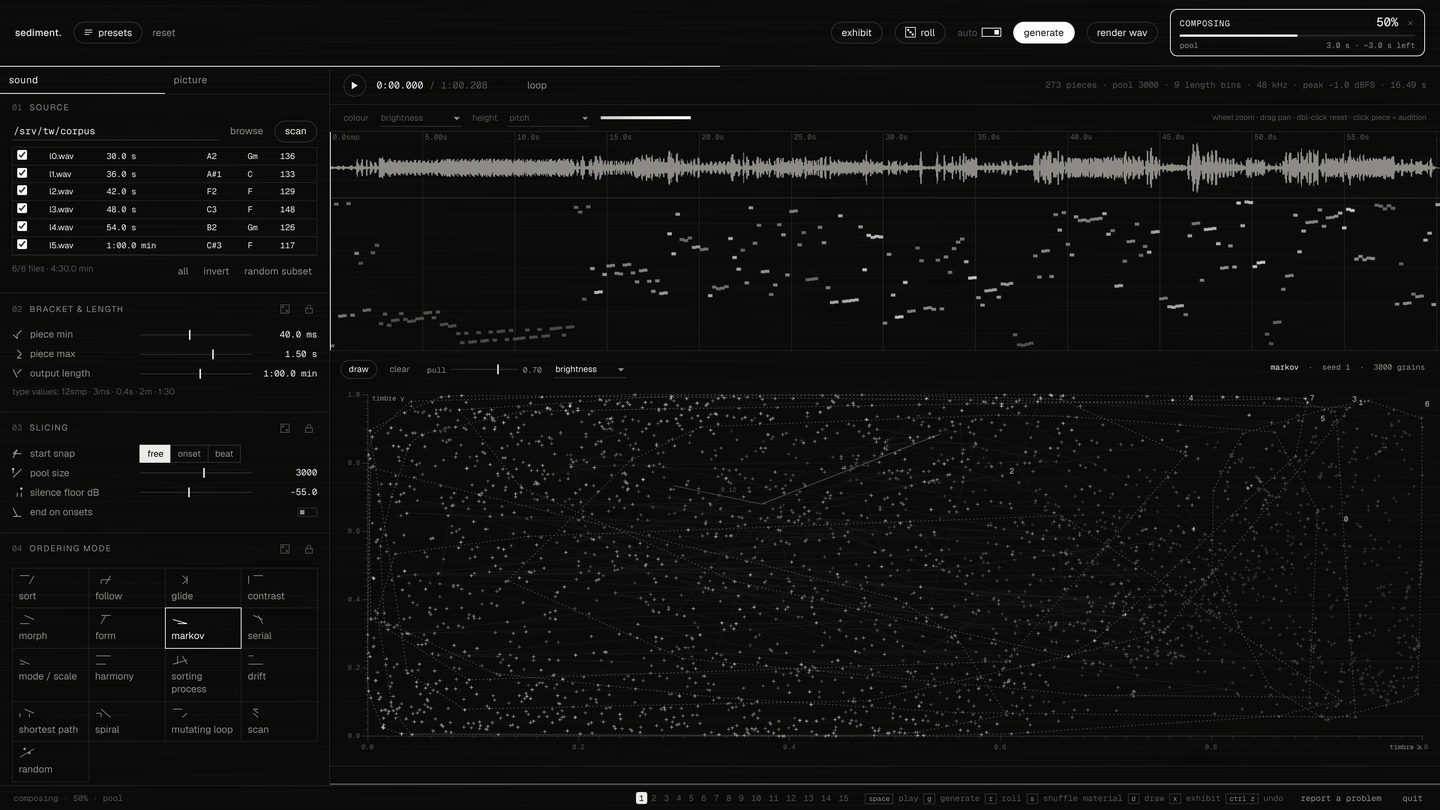Select the serial ordering mode
Screen dimensions: 1440x810
tap(279, 628)
